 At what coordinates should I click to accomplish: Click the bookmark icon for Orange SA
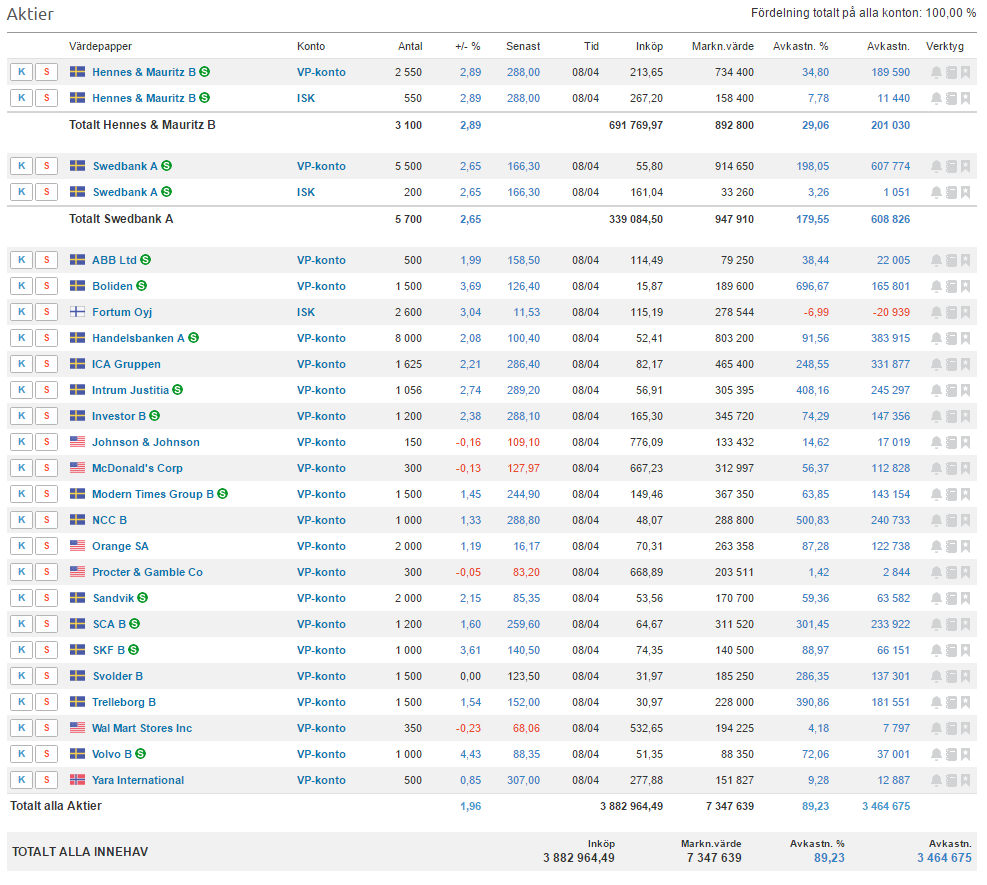965,546
